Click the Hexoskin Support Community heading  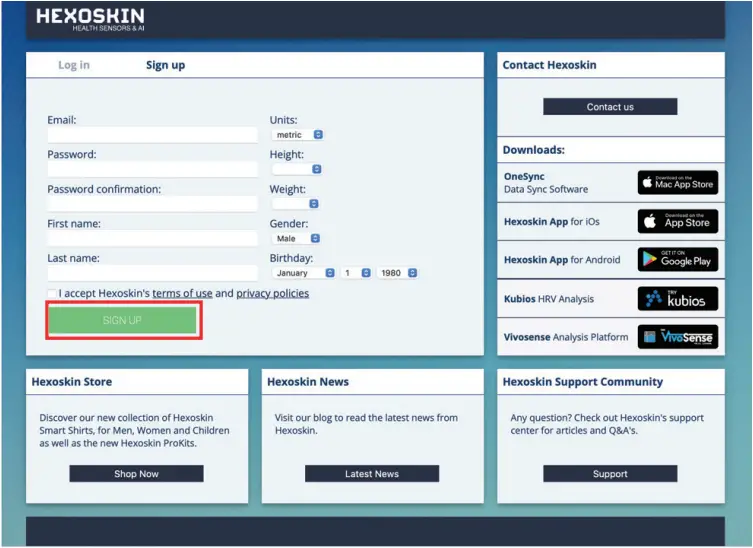click(583, 382)
